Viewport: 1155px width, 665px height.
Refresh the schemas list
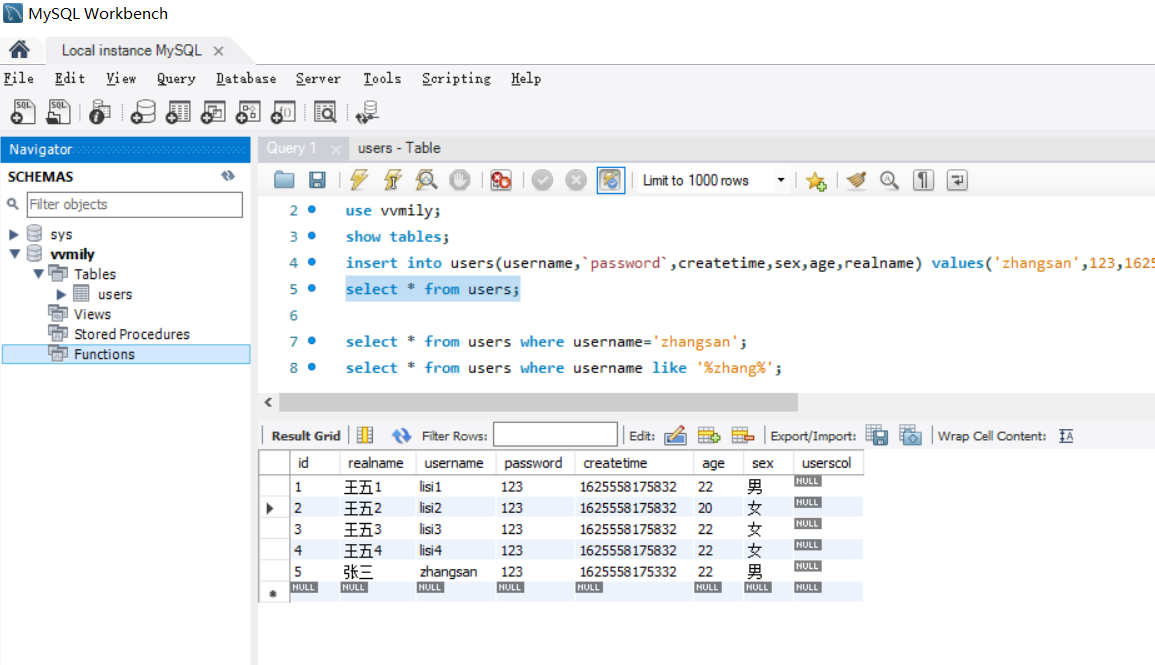[228, 176]
